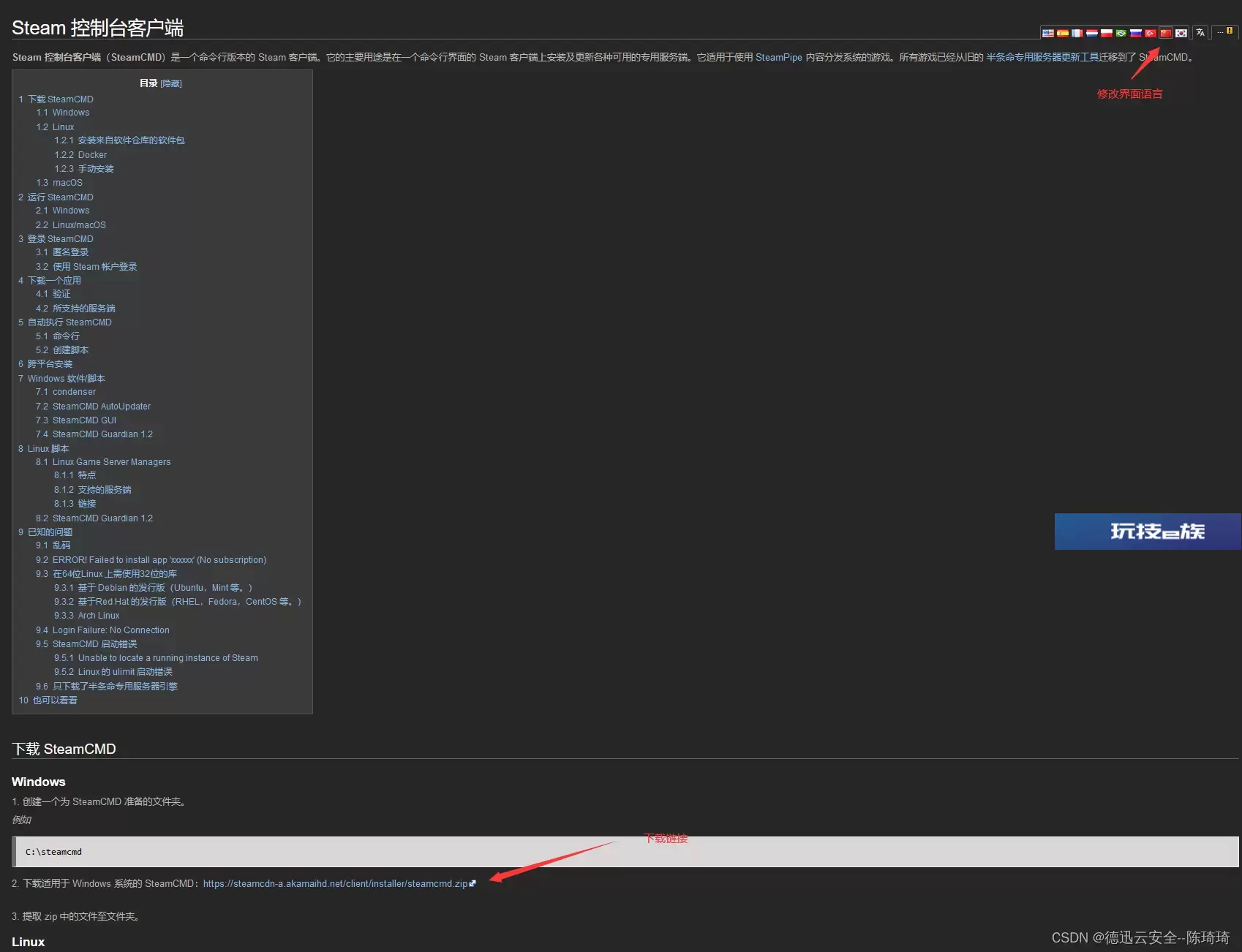Go to 1.2.2 Docker entry

tap(80, 155)
